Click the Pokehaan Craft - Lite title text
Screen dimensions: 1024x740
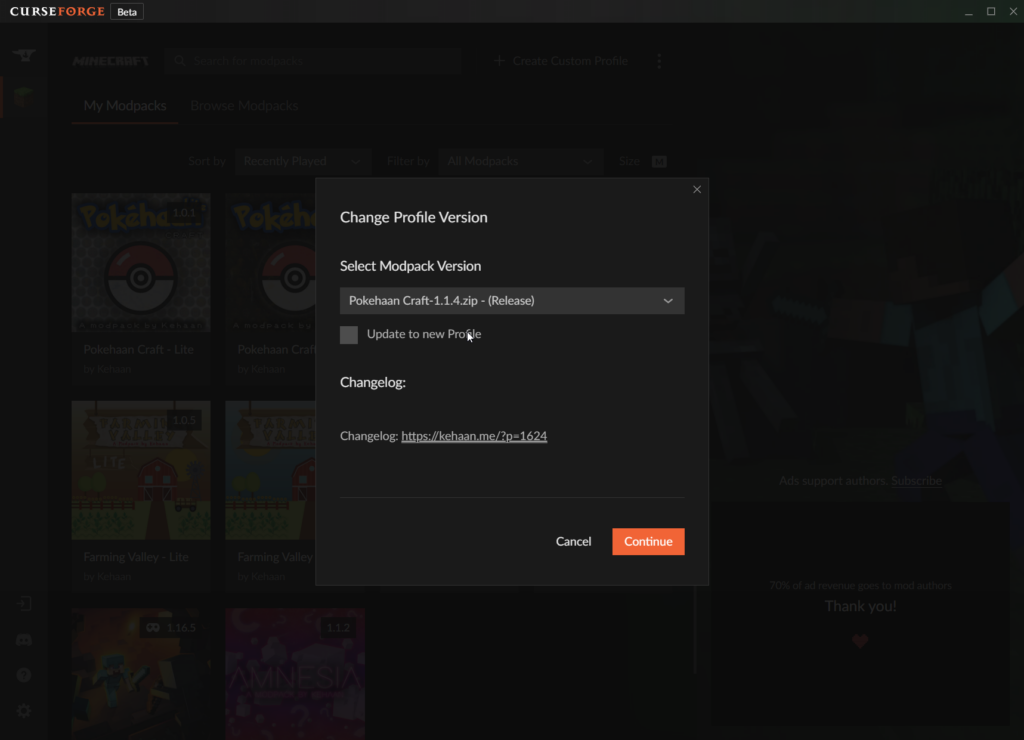tap(138, 349)
